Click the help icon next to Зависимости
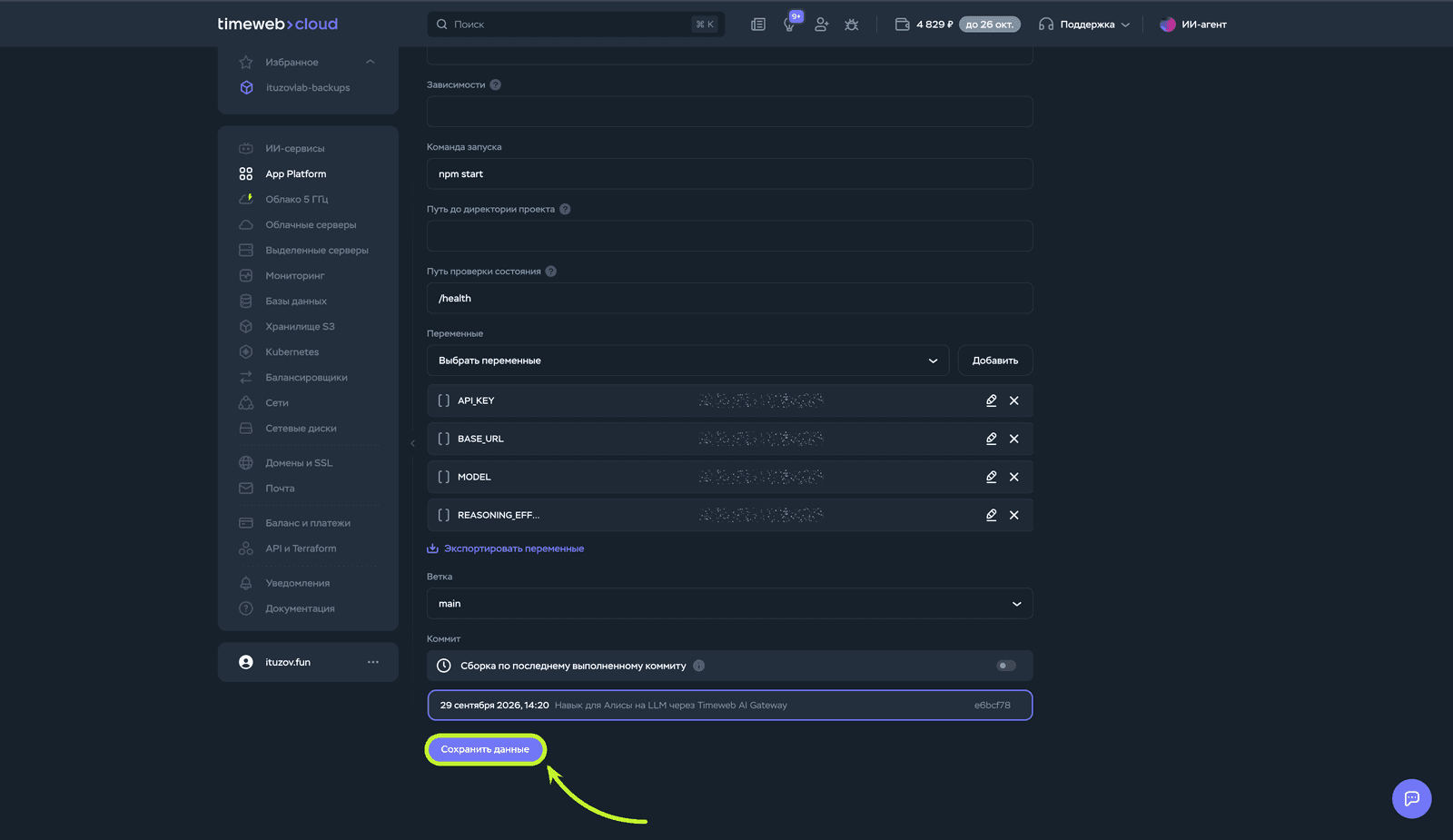The image size is (1453, 840). pos(496,84)
